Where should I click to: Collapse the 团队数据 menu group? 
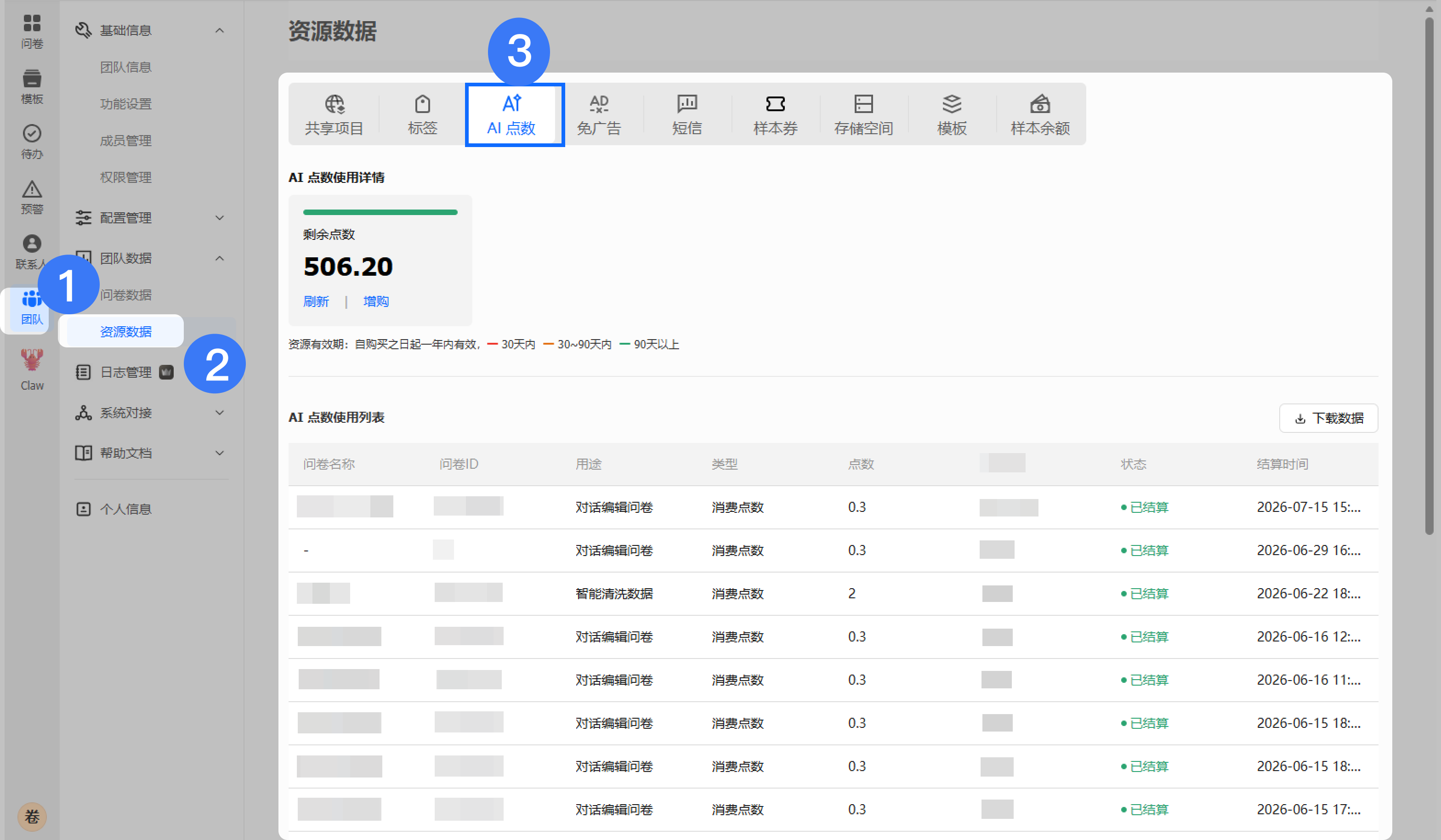click(220, 258)
